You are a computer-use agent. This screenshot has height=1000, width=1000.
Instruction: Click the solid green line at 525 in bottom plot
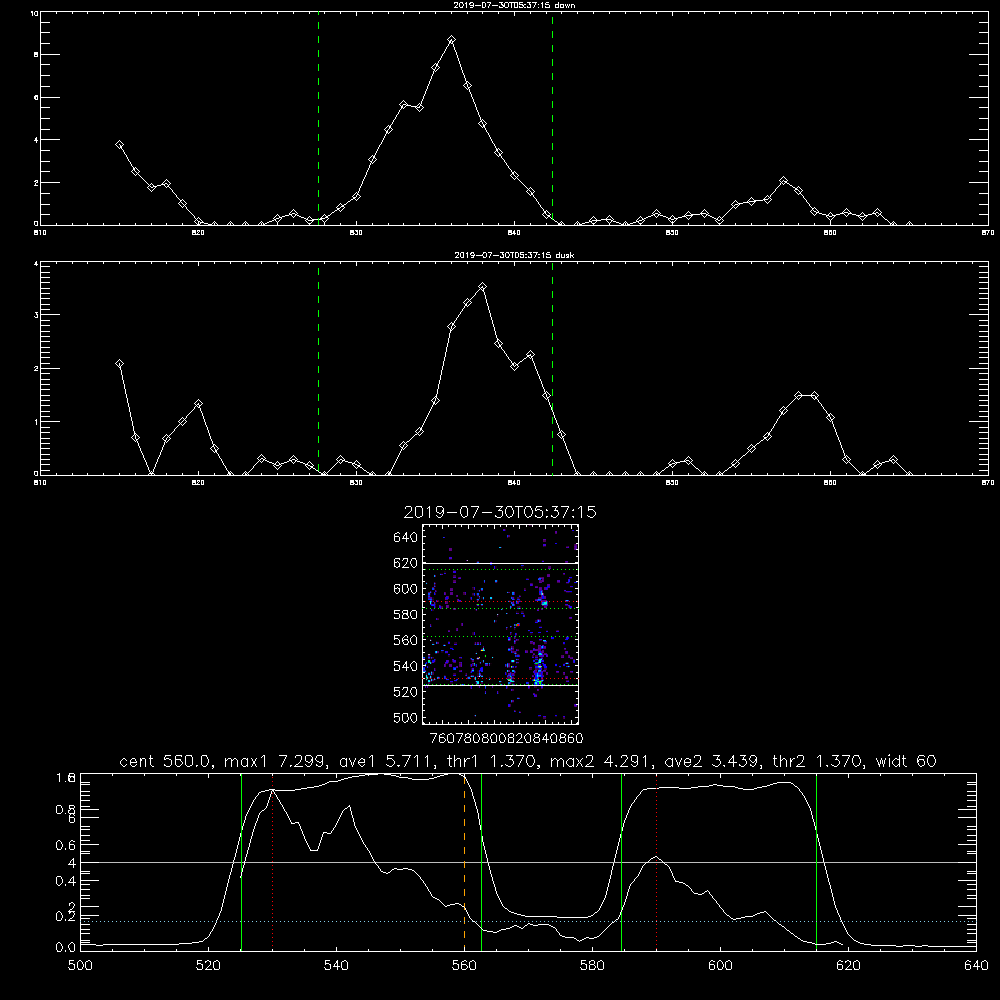[x=241, y=862]
